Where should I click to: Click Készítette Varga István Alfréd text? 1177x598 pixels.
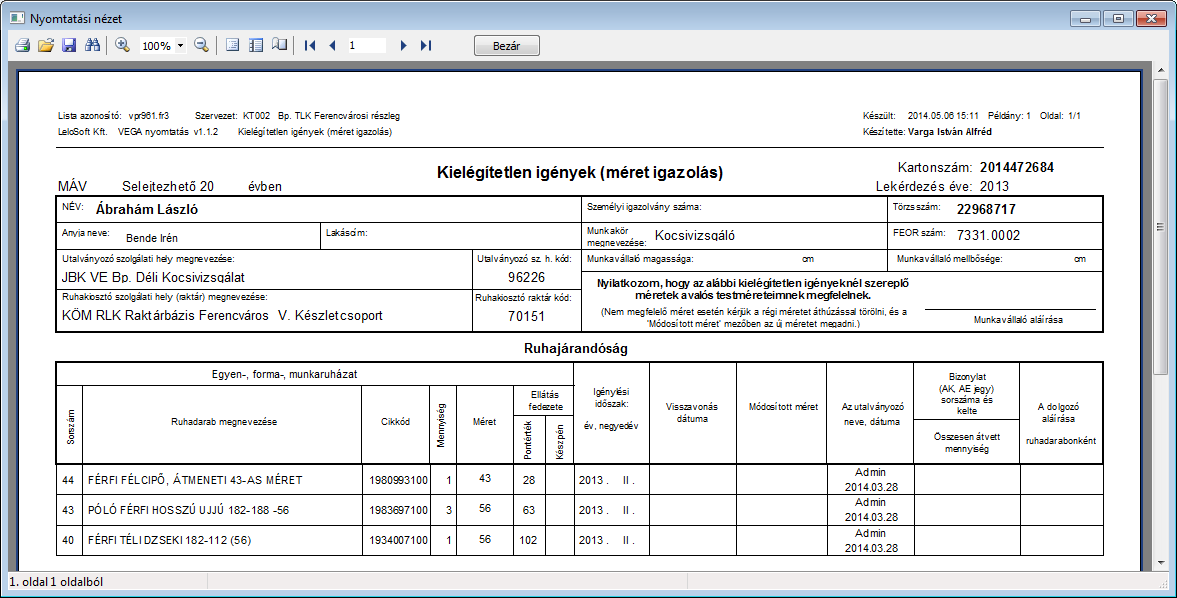click(927, 131)
